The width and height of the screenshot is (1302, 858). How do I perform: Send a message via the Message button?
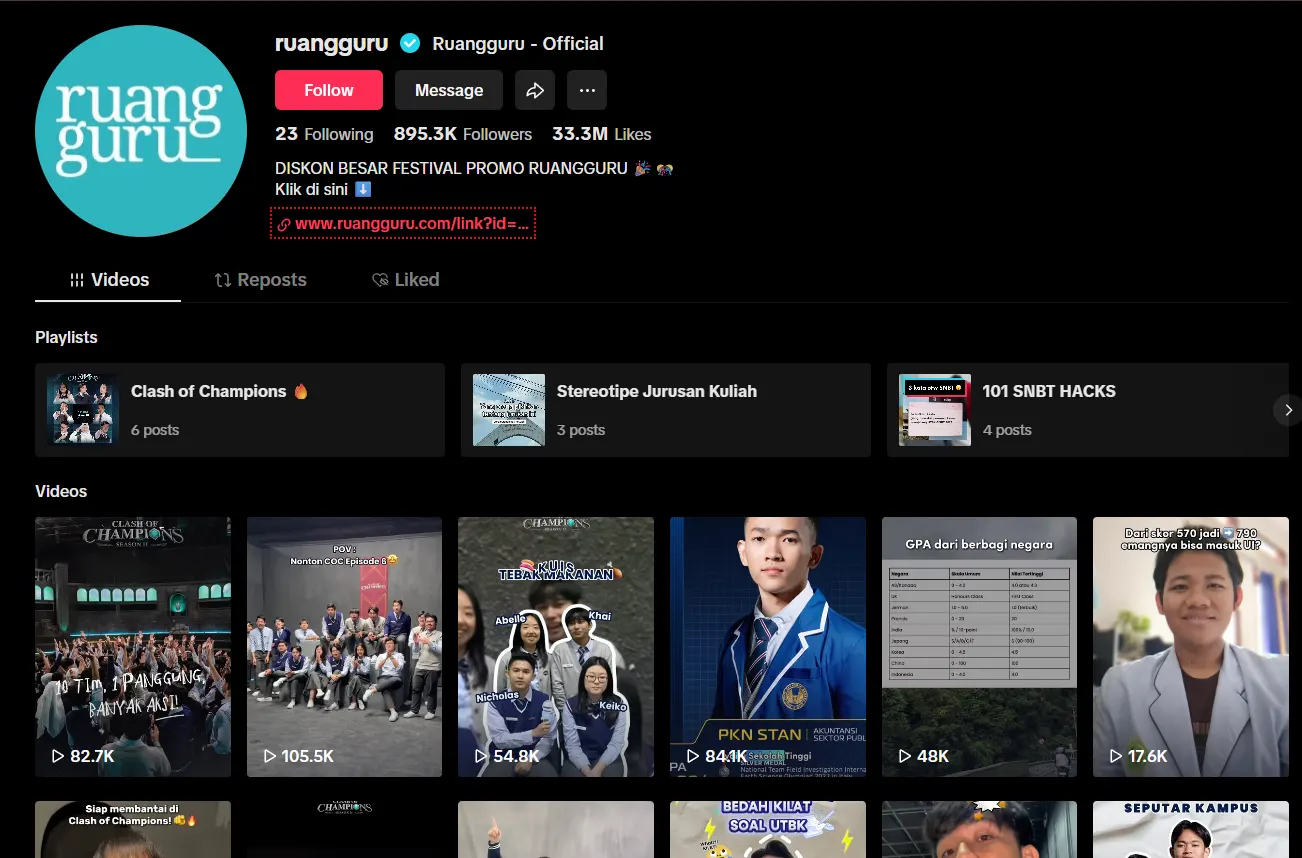(449, 90)
